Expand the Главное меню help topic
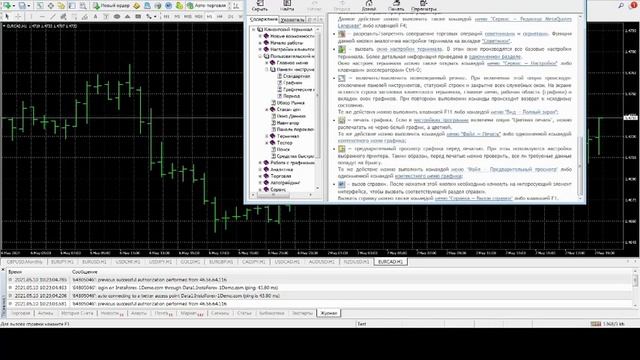The image size is (640, 360). pyautogui.click(x=267, y=63)
